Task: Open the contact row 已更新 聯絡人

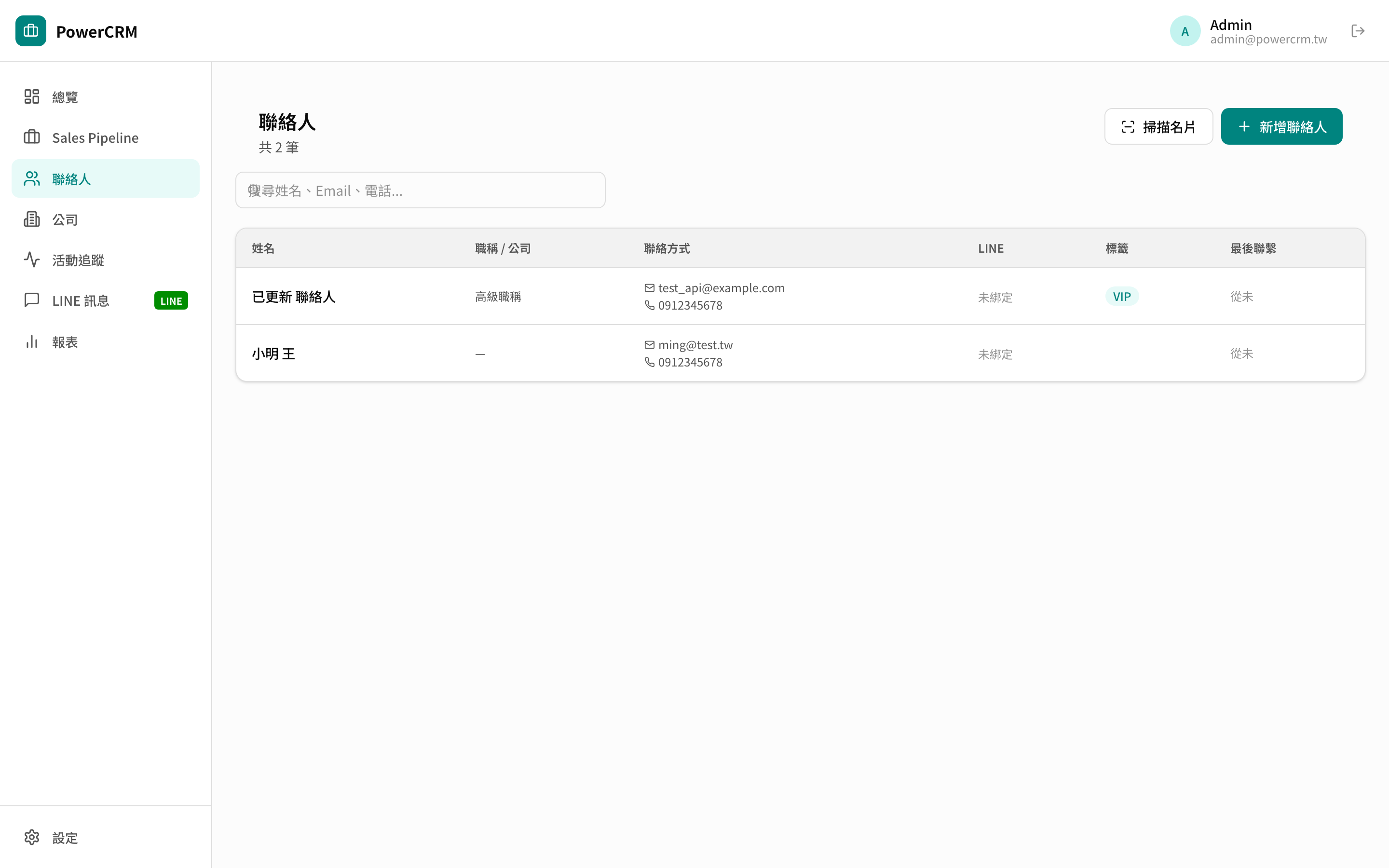Action: (x=293, y=297)
